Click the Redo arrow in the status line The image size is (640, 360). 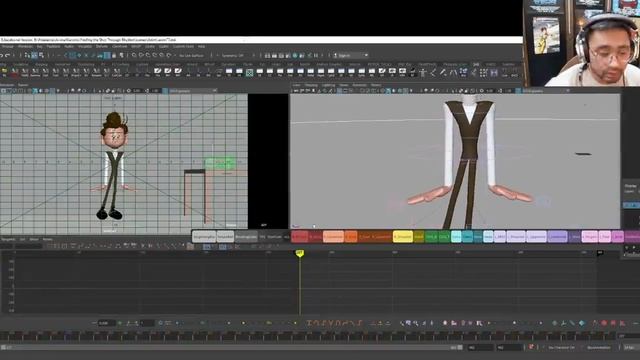tap(8, 55)
